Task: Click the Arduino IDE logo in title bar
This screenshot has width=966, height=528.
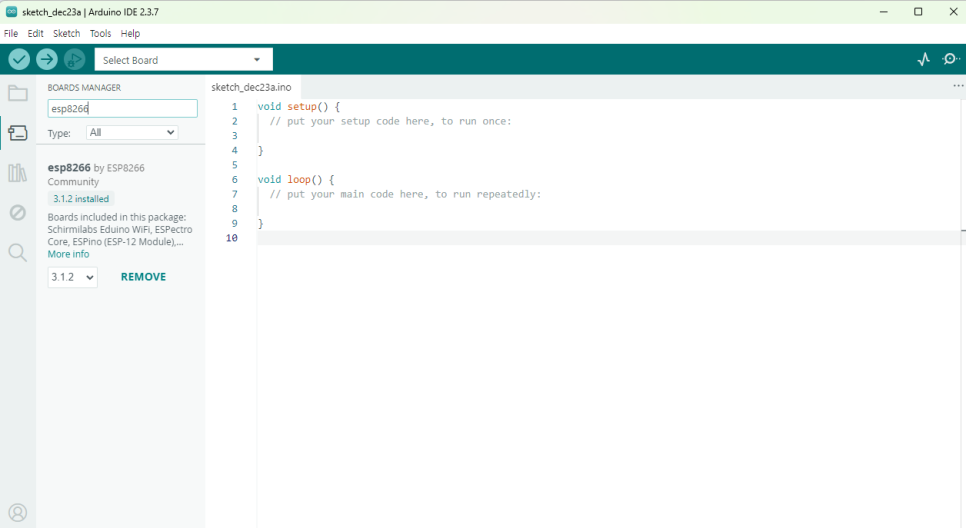Action: (x=11, y=12)
